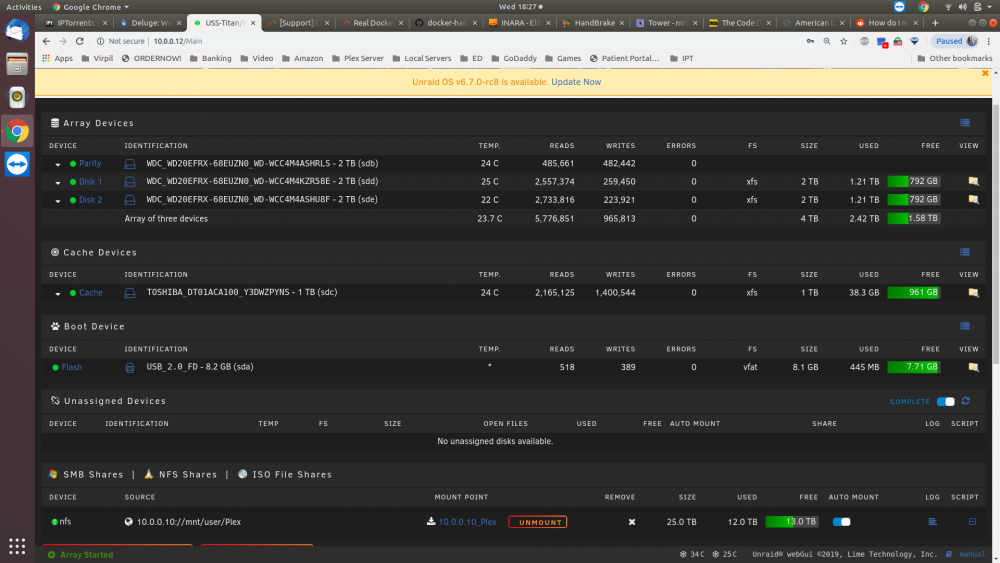This screenshot has width=1000, height=563.
Task: Switch to the docker-handbrake GitHub tab
Action: (446, 23)
